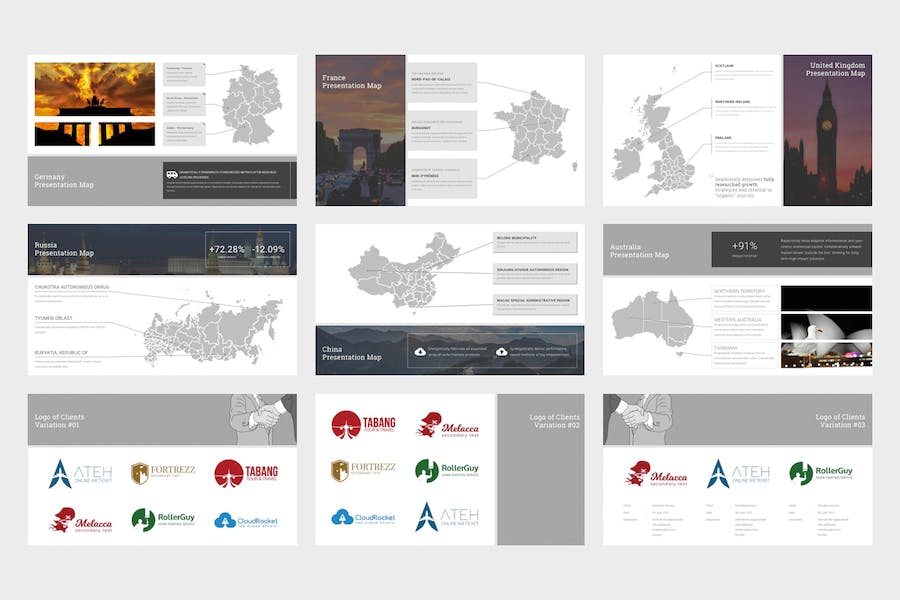The width and height of the screenshot is (900, 600).
Task: Open the Brandenburg Gate sunset photo
Action: pos(95,89)
